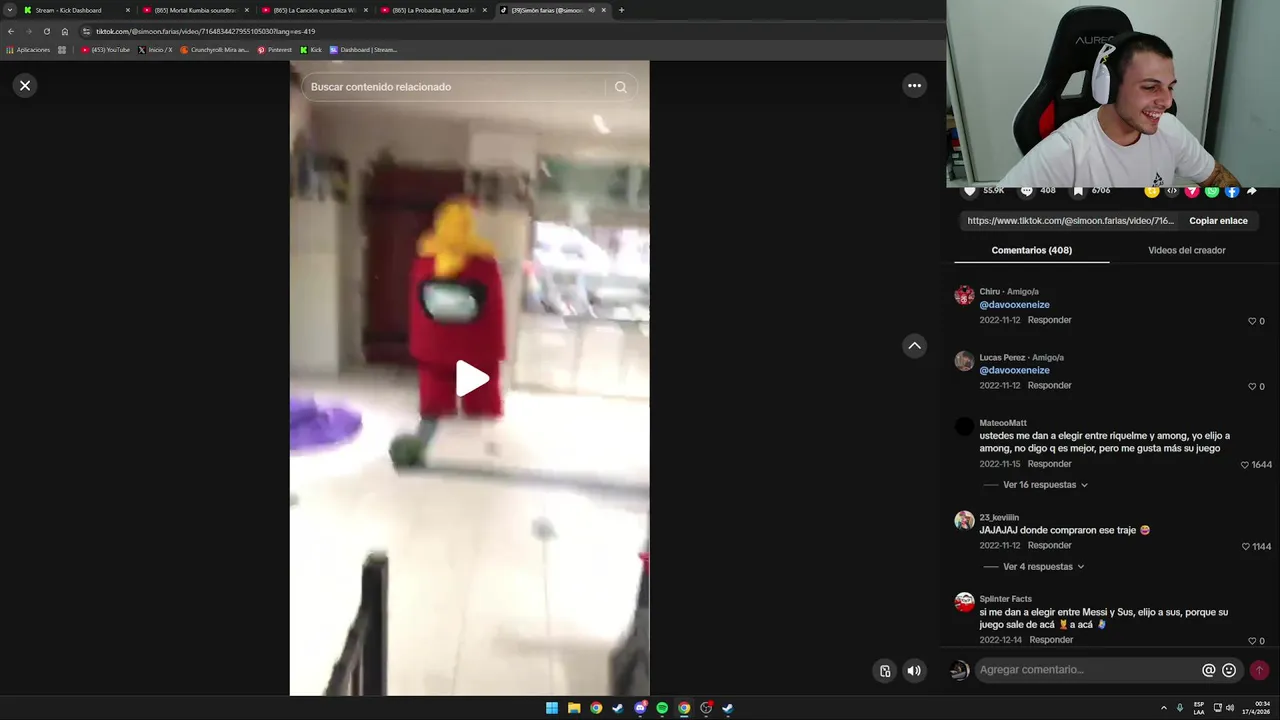Select the video URL text field
The width and height of the screenshot is (1280, 720).
pos(1070,221)
